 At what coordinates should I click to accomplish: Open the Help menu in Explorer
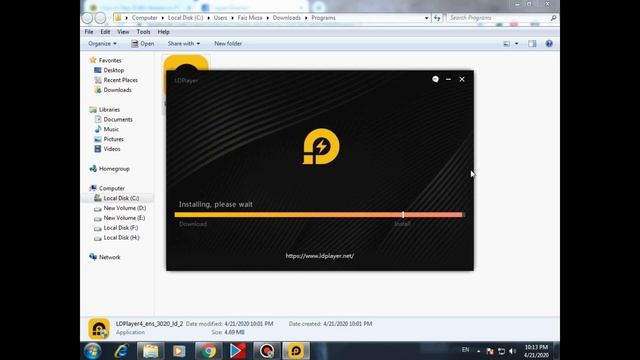(163, 32)
